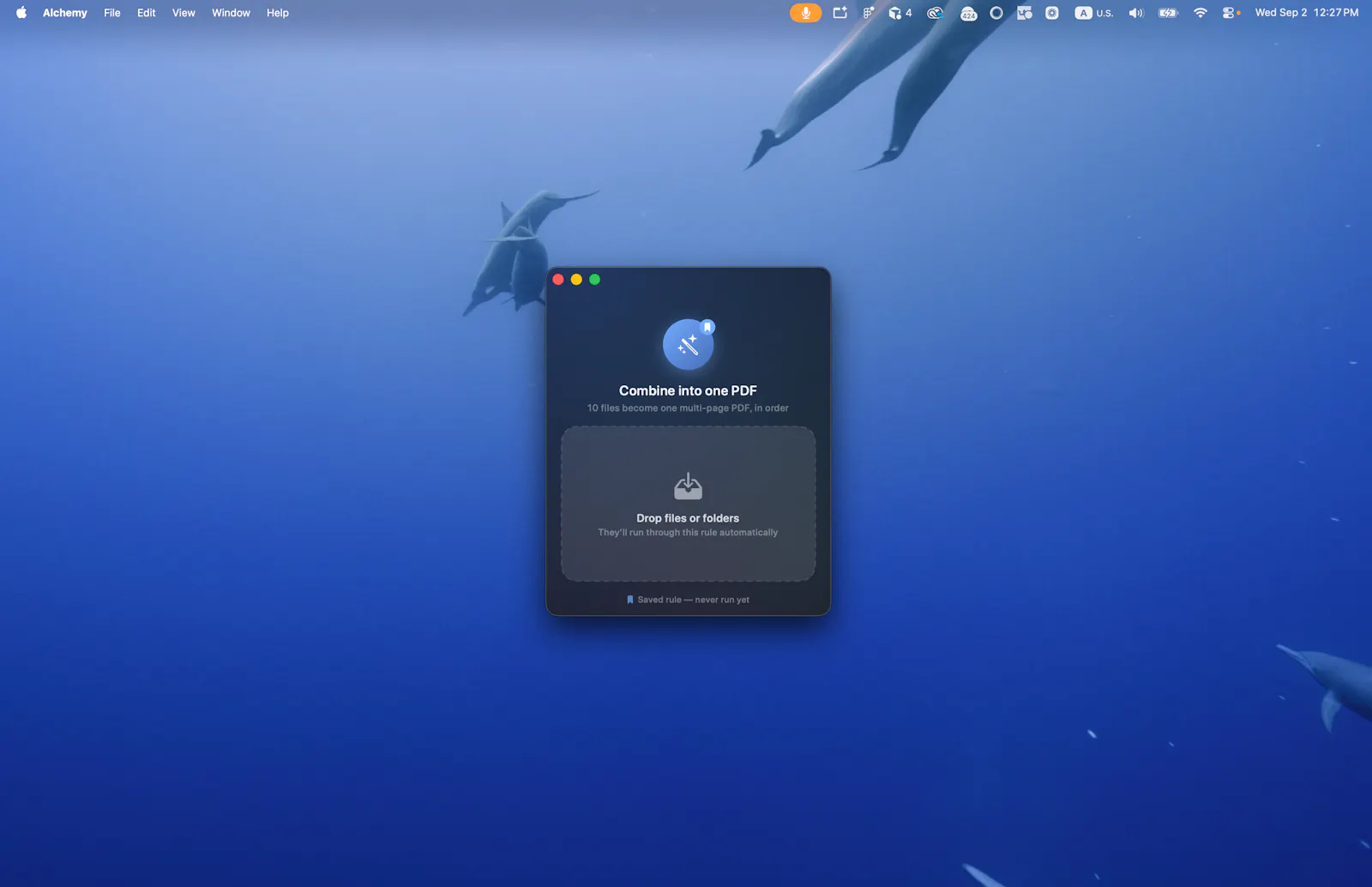Click the square shapes icon left of the sun-gear icon
1372x887 pixels.
1024,13
